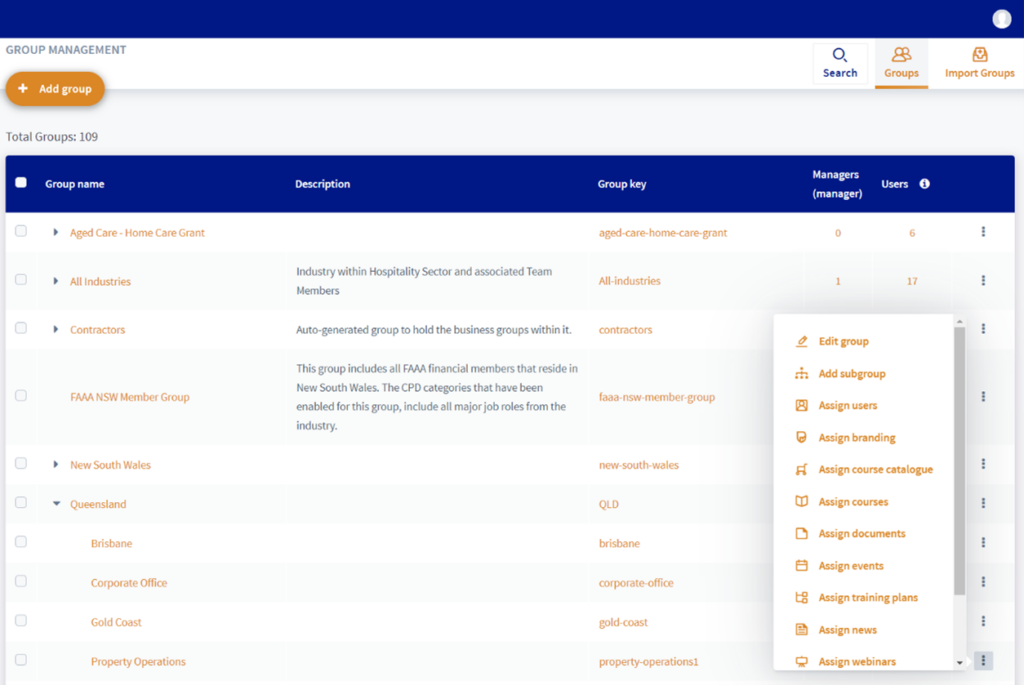
Task: Click the hierarchy icon beside Add subgroup
Action: coord(801,374)
